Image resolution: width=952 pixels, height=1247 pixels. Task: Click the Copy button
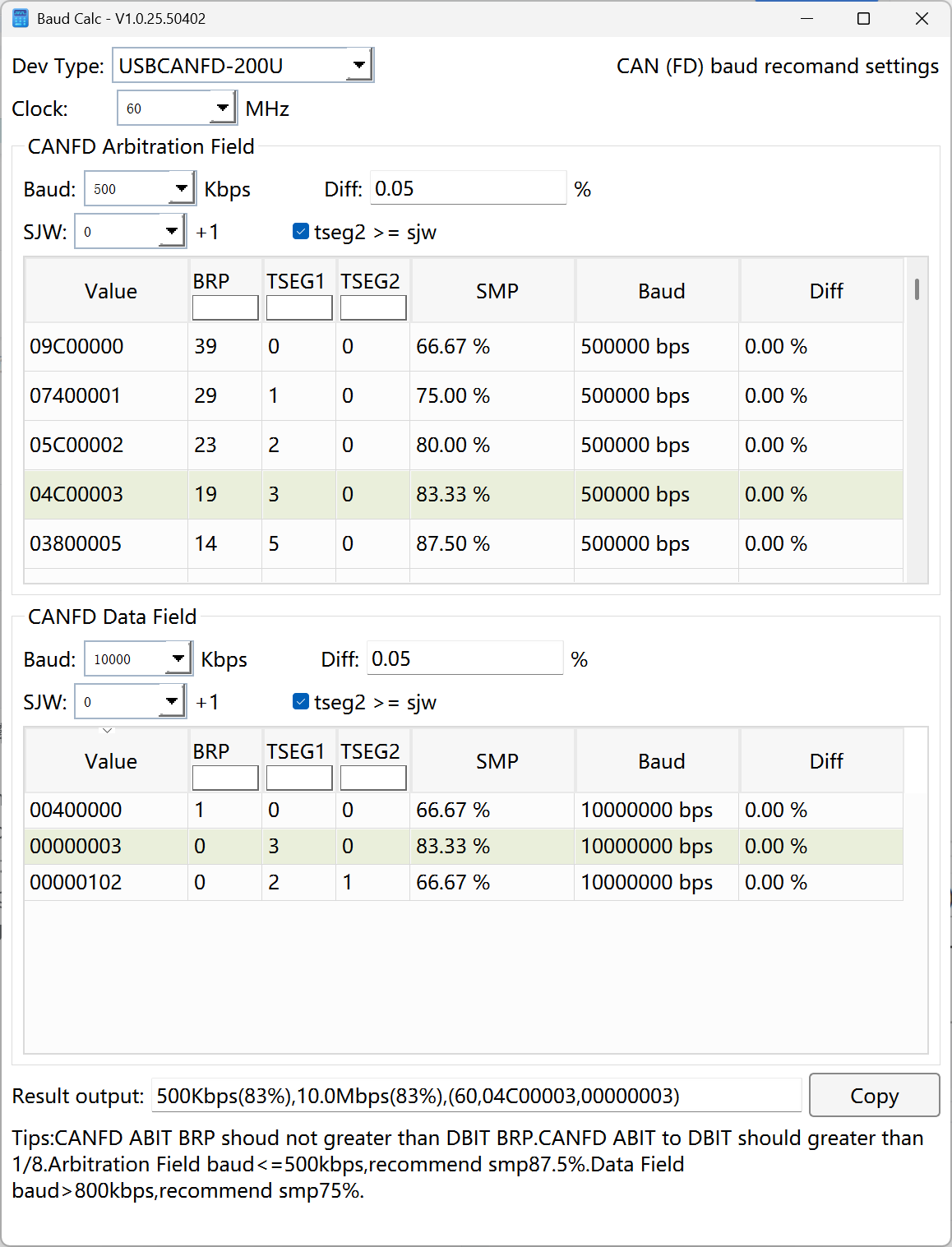pos(874,1095)
